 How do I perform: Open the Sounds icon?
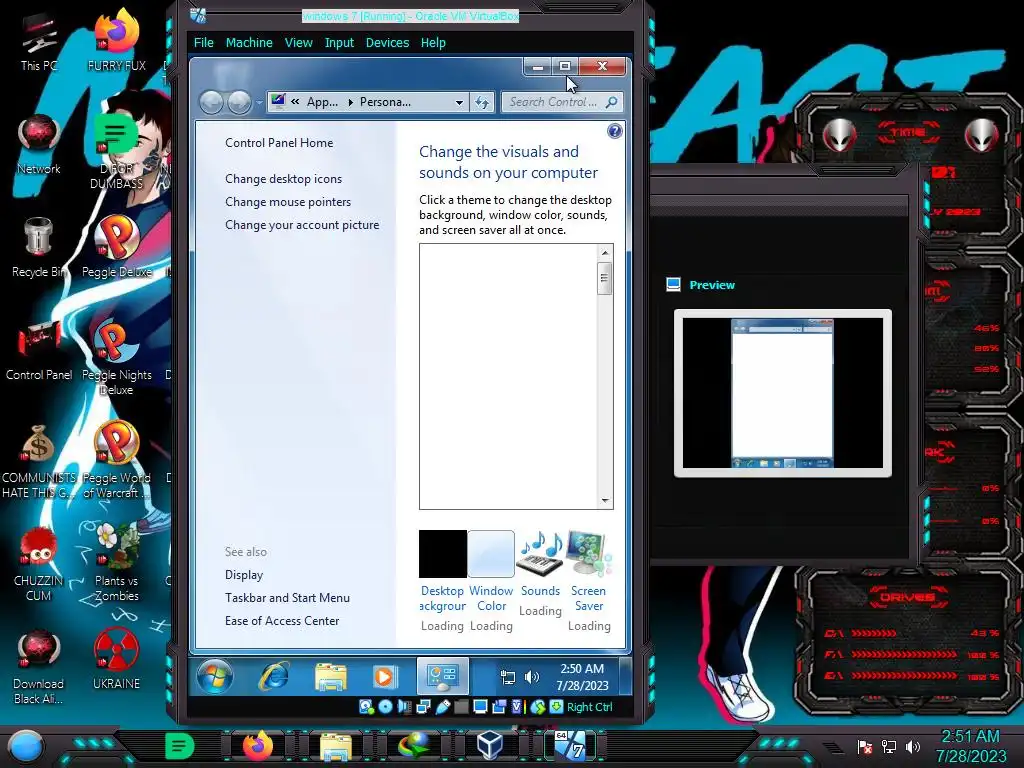540,554
